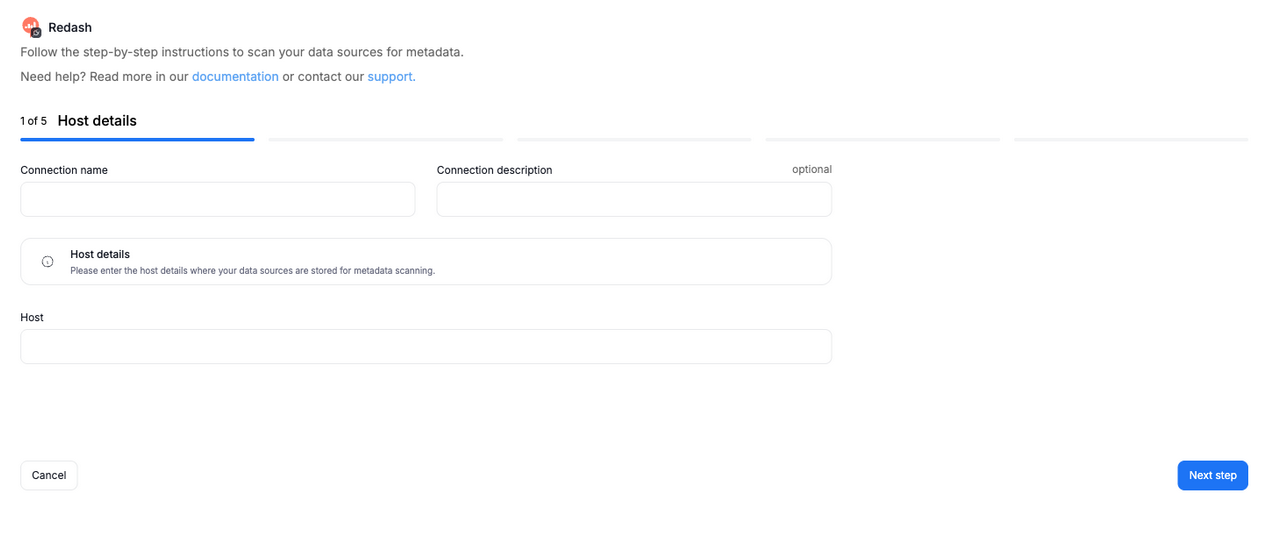Open the documentation link
1275x559 pixels.
tap(235, 77)
